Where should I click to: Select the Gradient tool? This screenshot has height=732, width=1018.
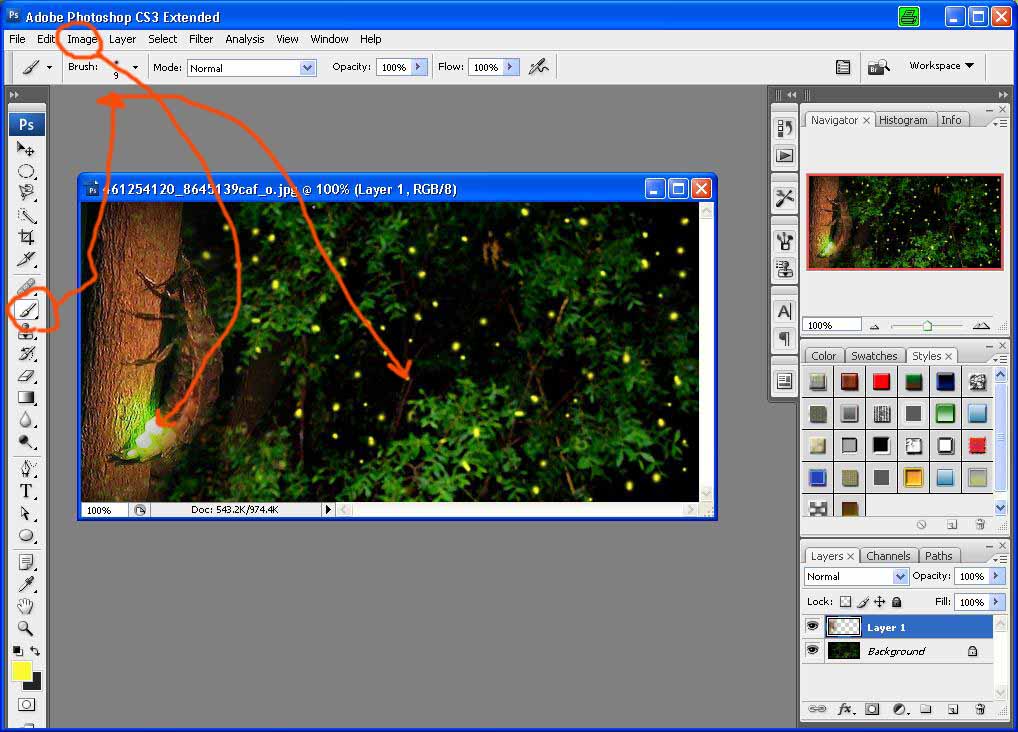coord(27,398)
